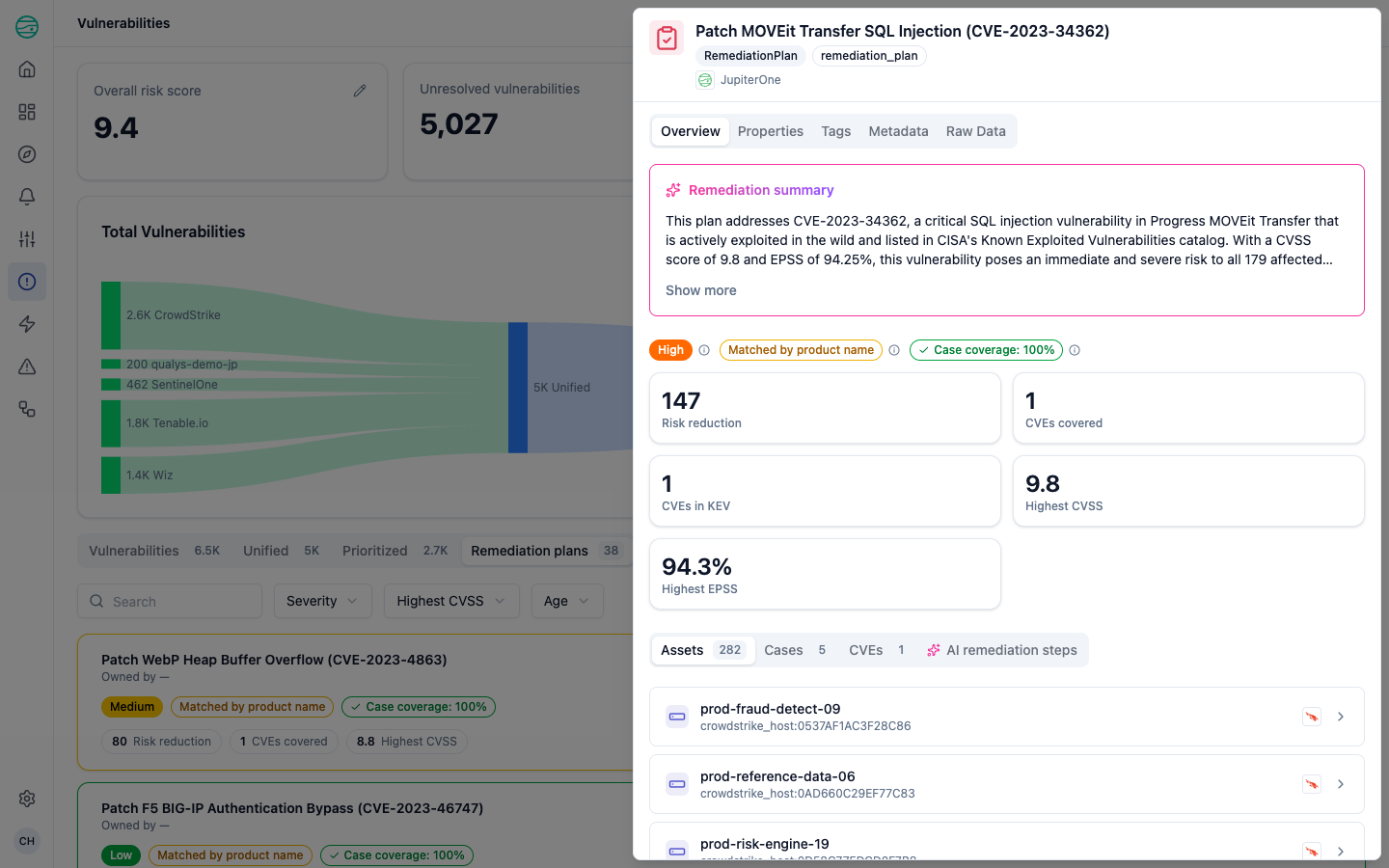This screenshot has height=868, width=1389.
Task: Click the info icon beside Matched by product name
Action: click(894, 350)
